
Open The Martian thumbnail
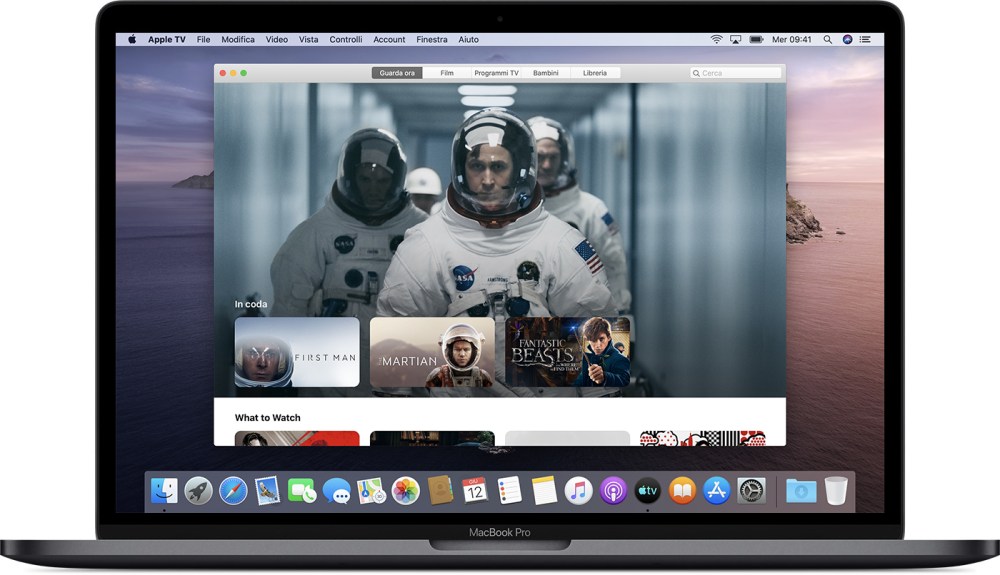432,353
